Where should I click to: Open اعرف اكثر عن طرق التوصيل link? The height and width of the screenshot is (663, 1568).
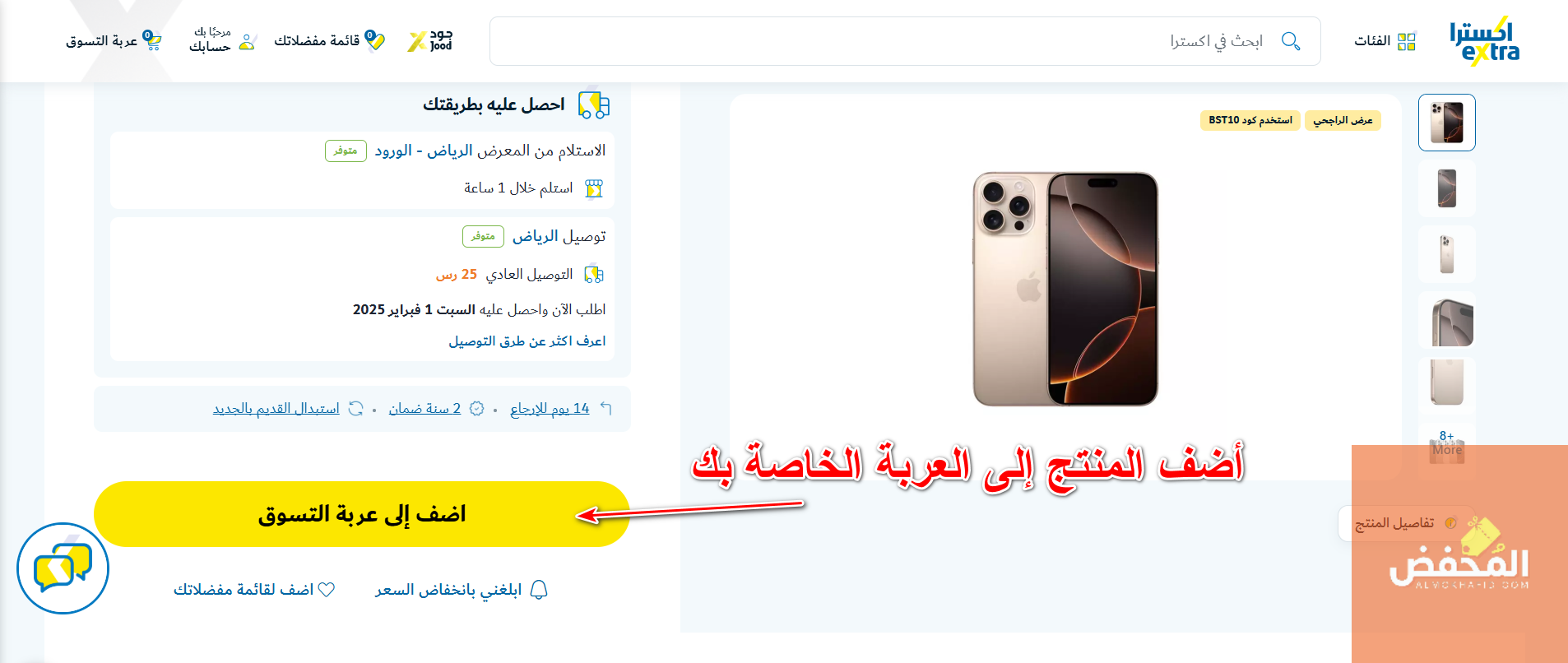(x=527, y=341)
